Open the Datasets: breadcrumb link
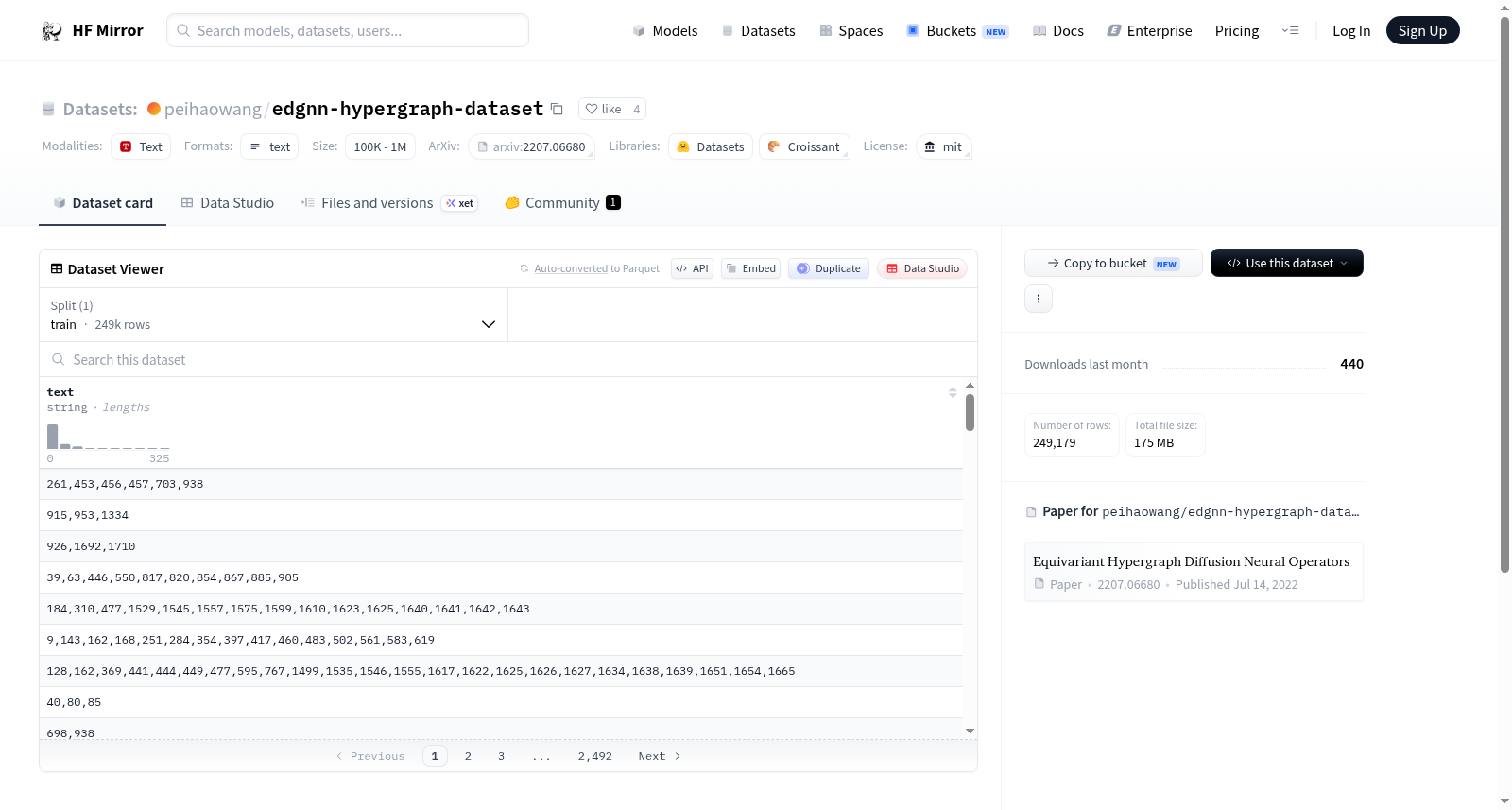Image resolution: width=1512 pixels, height=810 pixels. (x=99, y=109)
